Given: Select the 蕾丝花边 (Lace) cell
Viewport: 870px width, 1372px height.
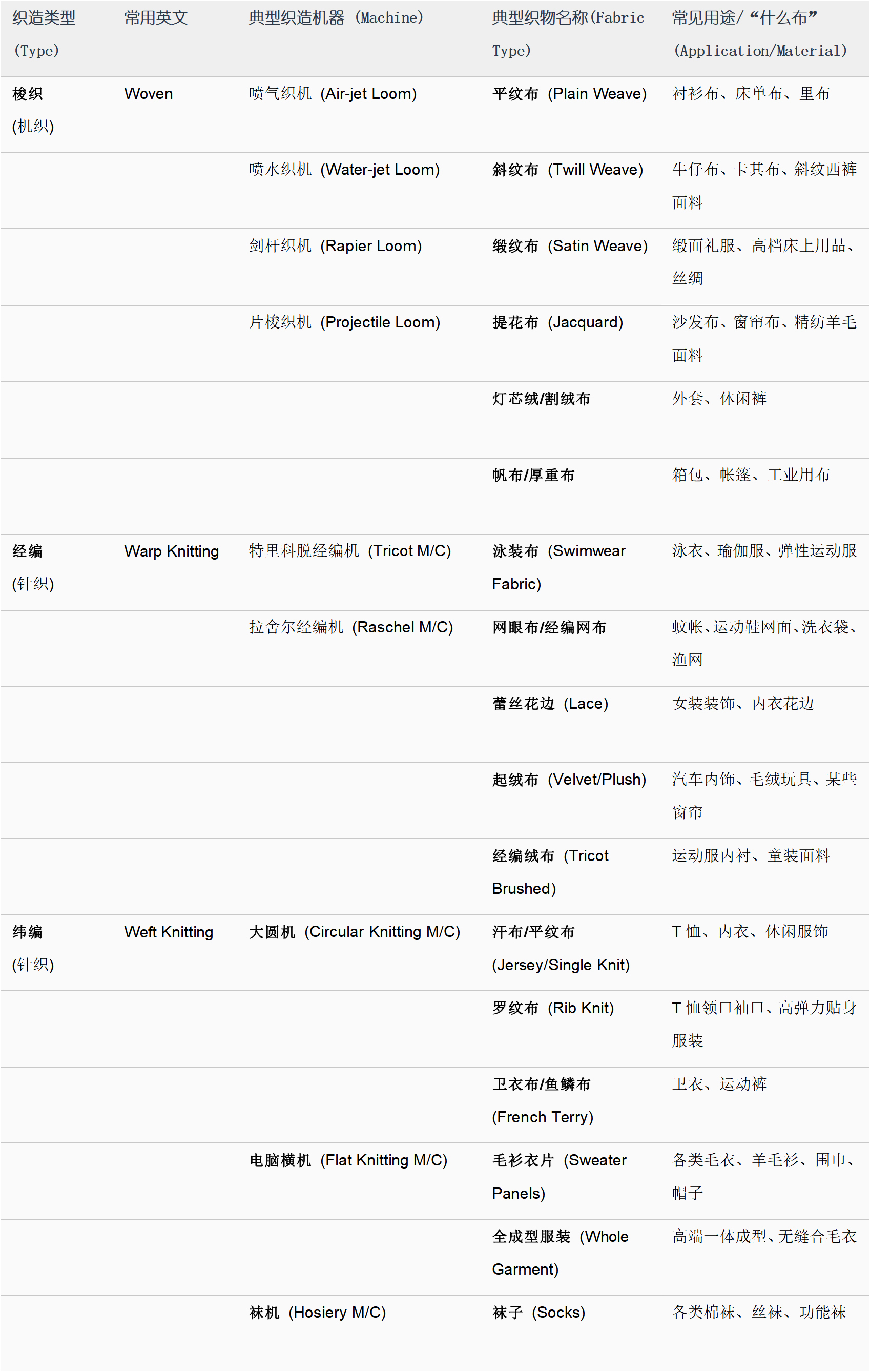Looking at the screenshot, I should point(550,704).
